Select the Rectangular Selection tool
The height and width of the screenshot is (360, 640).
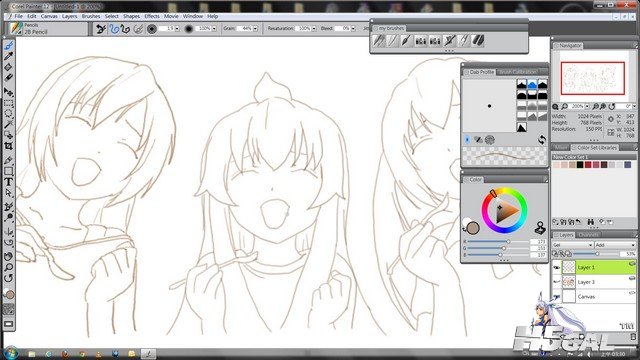point(9,103)
